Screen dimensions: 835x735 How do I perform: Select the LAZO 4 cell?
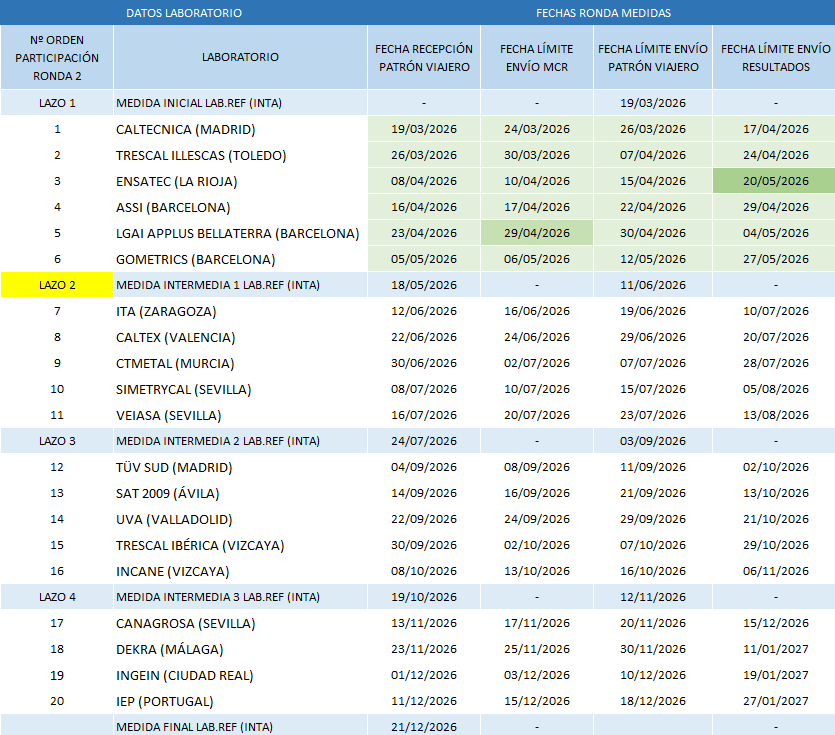[57, 597]
